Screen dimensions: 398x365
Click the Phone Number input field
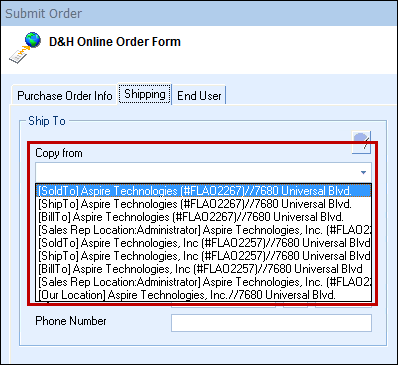[x=271, y=323]
